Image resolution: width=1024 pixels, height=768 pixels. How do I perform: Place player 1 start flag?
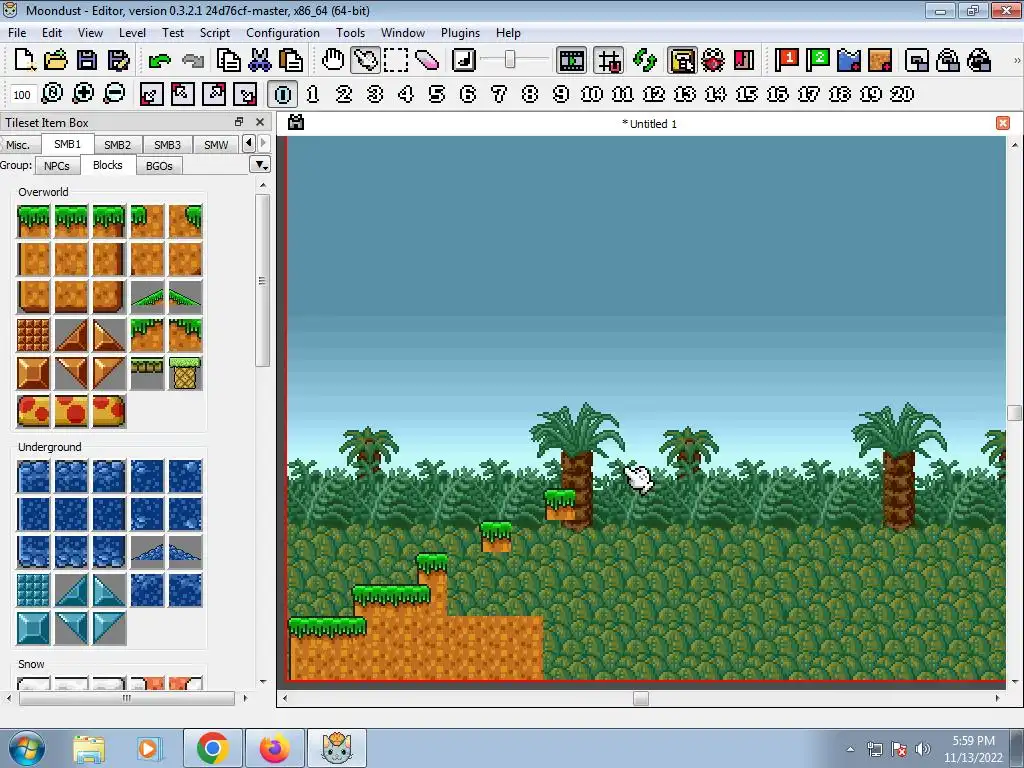click(787, 60)
